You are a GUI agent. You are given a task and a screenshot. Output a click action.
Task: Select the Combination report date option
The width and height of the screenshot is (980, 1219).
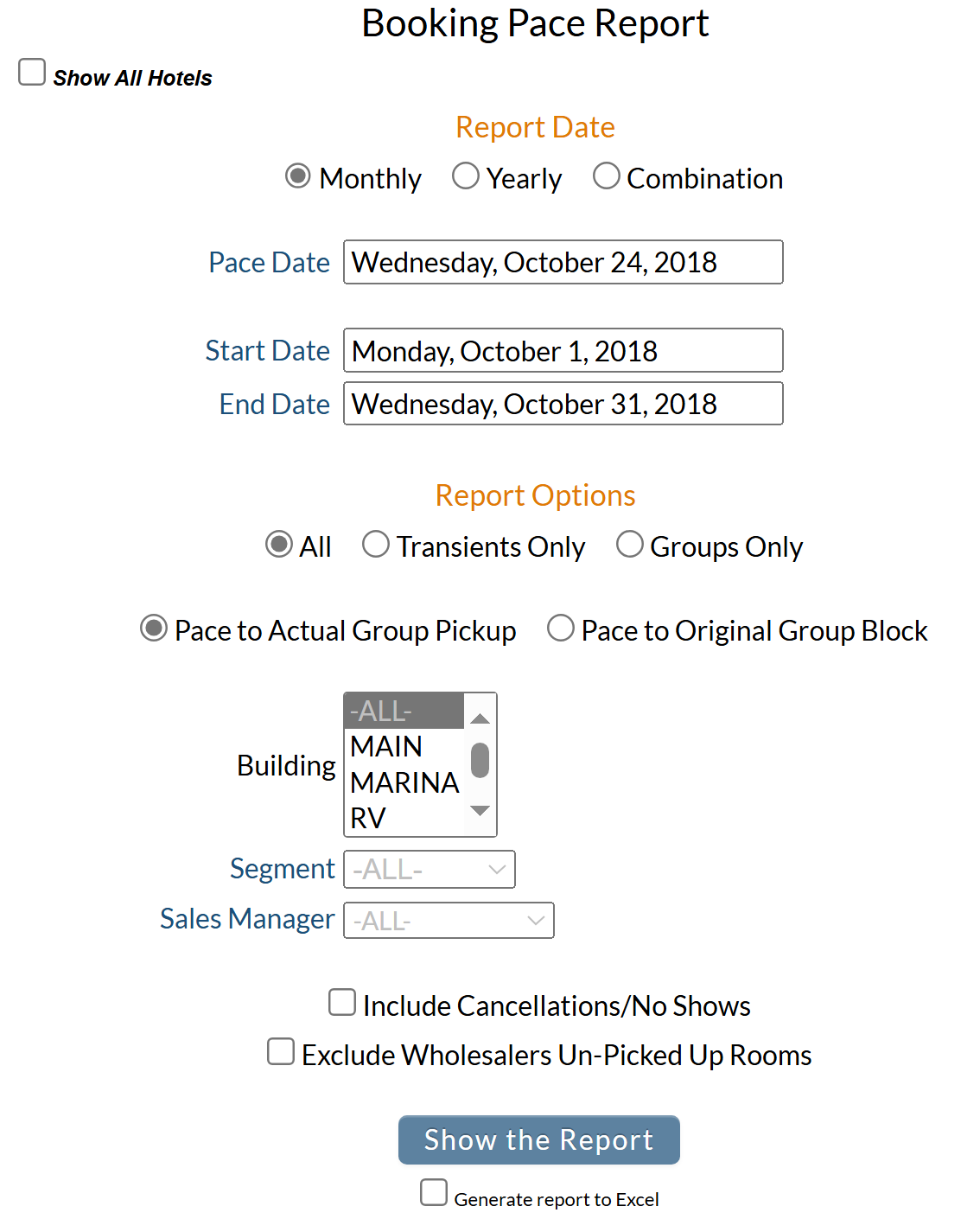point(606,175)
